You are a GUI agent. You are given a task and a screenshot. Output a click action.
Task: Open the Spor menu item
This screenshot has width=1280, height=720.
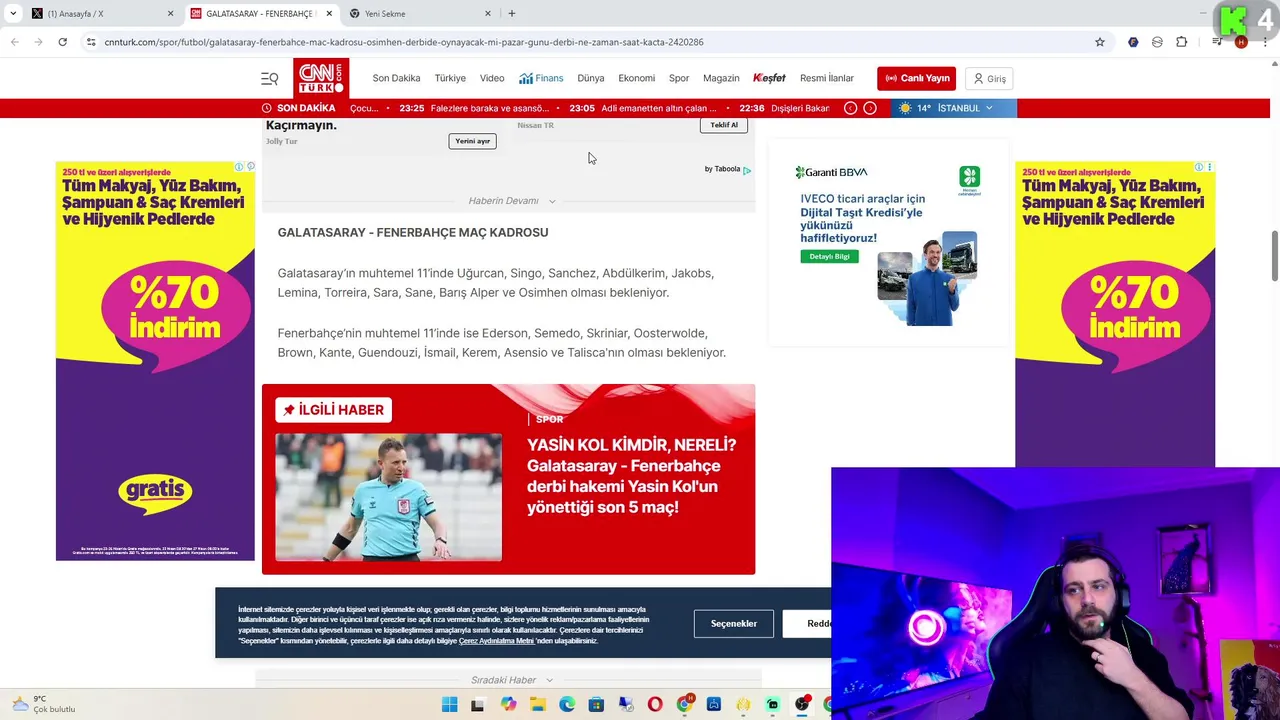pyautogui.click(x=679, y=78)
